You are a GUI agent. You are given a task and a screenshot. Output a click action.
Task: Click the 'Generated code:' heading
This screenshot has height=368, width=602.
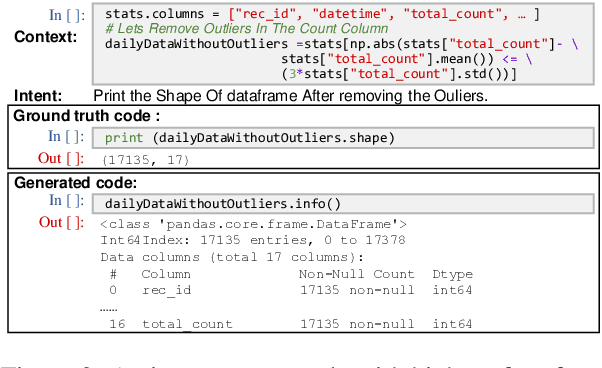click(76, 183)
